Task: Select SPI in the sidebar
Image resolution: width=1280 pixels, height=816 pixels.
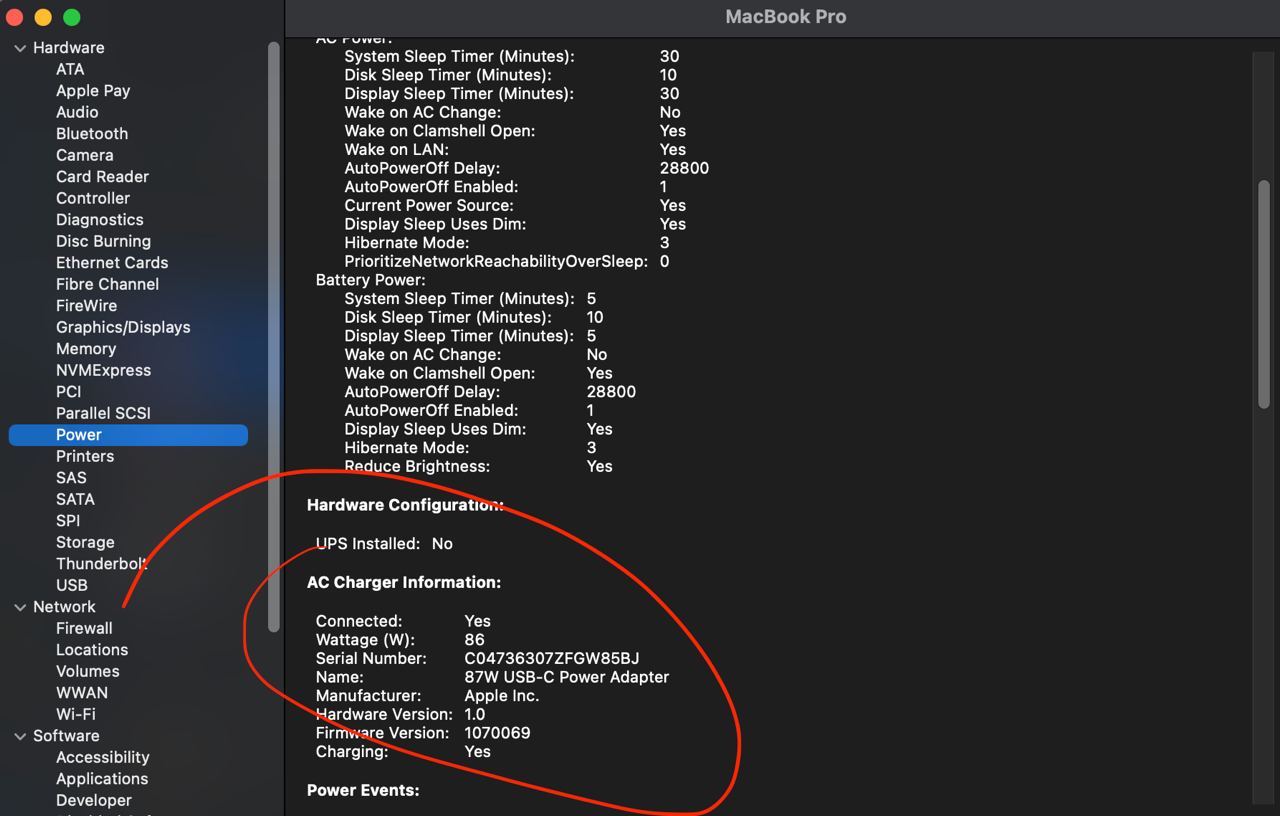Action: (x=68, y=521)
